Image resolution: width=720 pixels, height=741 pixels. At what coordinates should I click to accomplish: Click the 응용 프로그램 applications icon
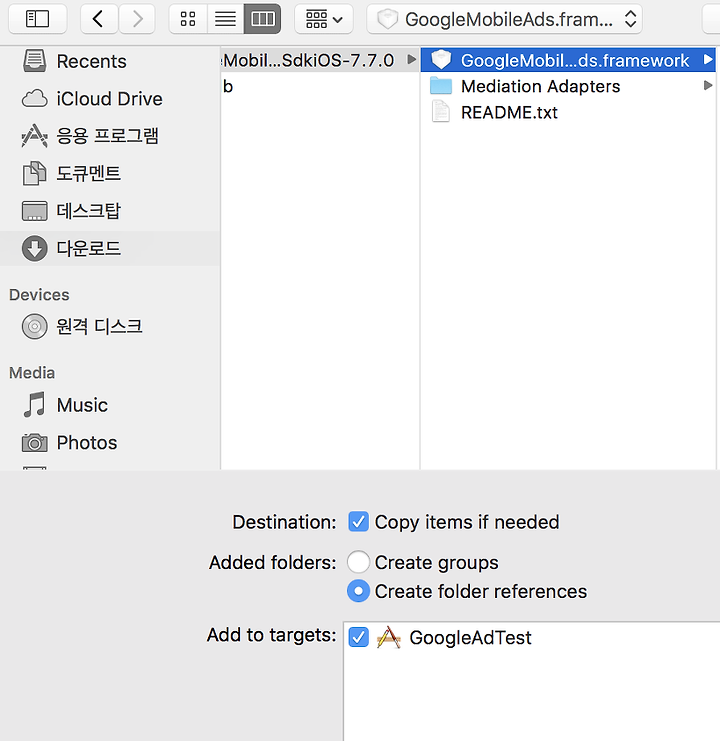pyautogui.click(x=34, y=136)
